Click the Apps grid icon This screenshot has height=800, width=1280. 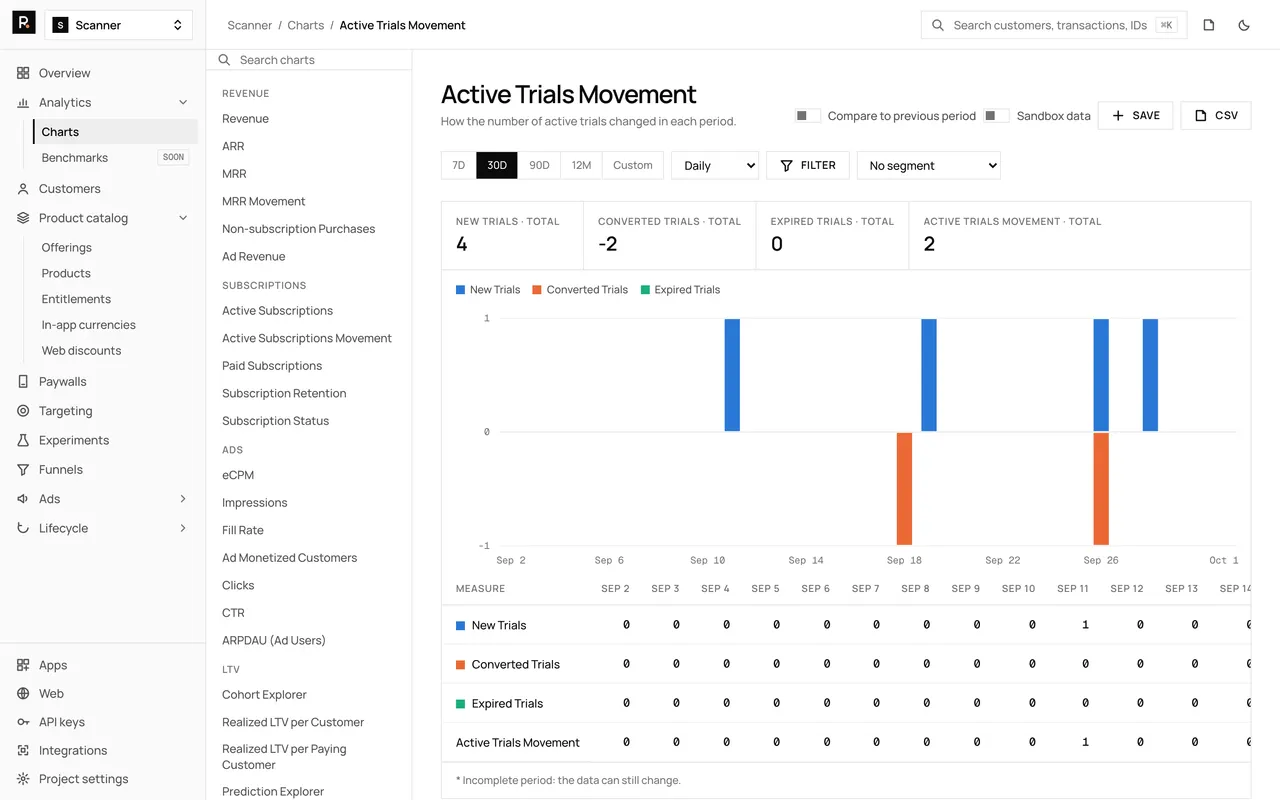pyautogui.click(x=23, y=665)
